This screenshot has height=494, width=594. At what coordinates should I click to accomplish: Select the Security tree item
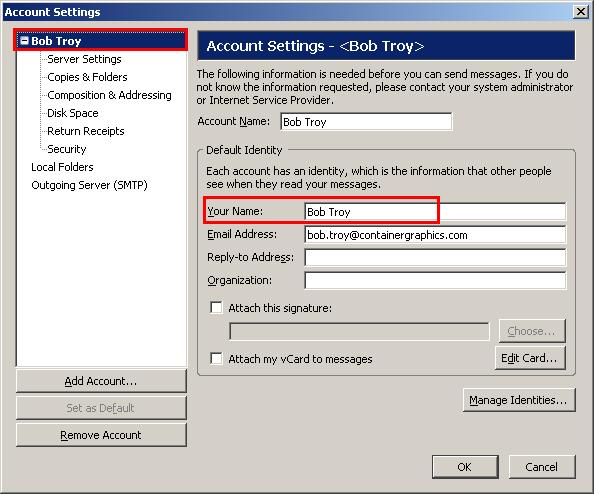[67, 149]
